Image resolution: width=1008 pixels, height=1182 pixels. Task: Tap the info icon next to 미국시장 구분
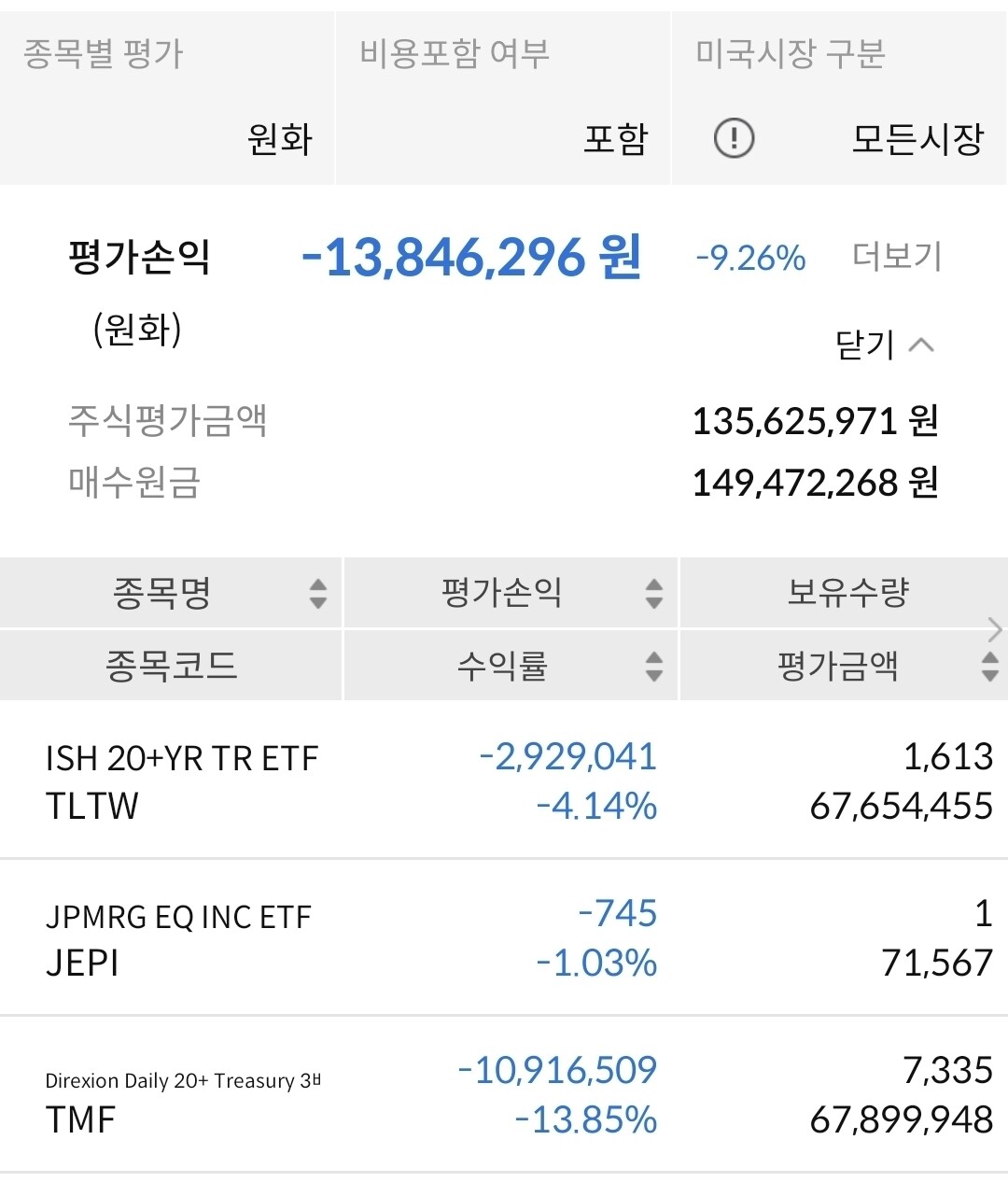point(733,138)
